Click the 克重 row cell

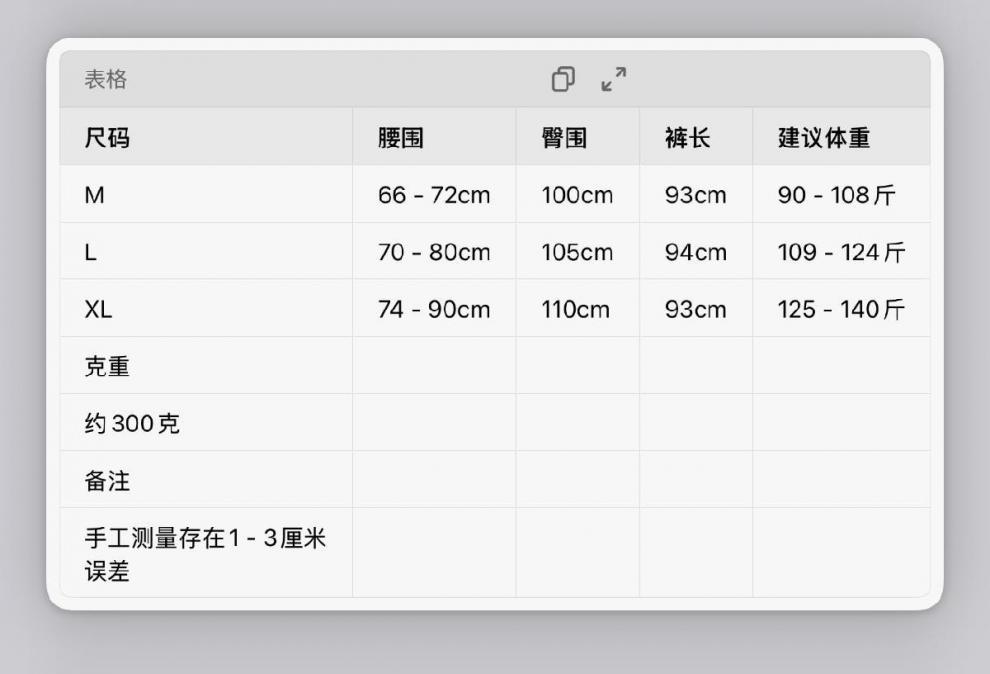pyautogui.click(x=107, y=366)
